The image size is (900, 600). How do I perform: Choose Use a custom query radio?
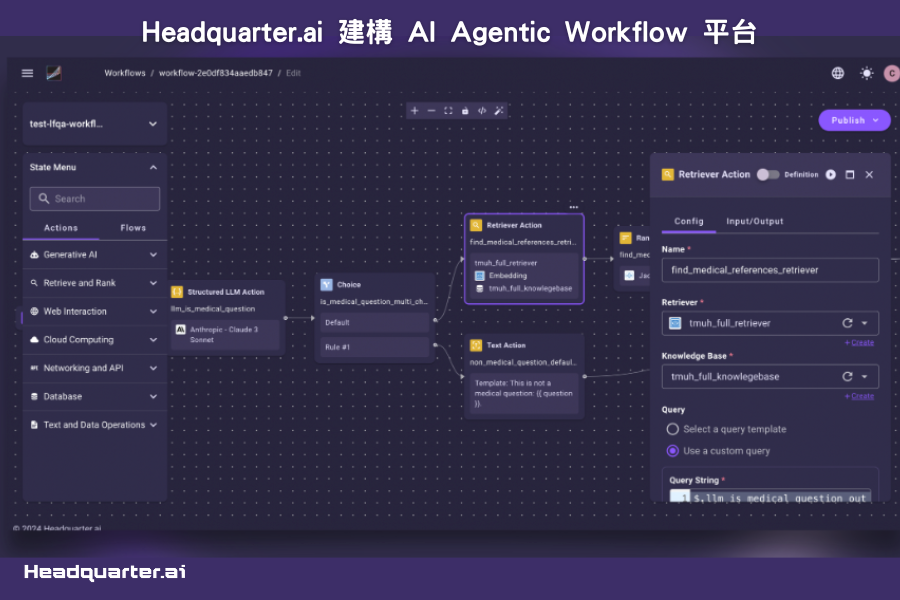tap(673, 451)
